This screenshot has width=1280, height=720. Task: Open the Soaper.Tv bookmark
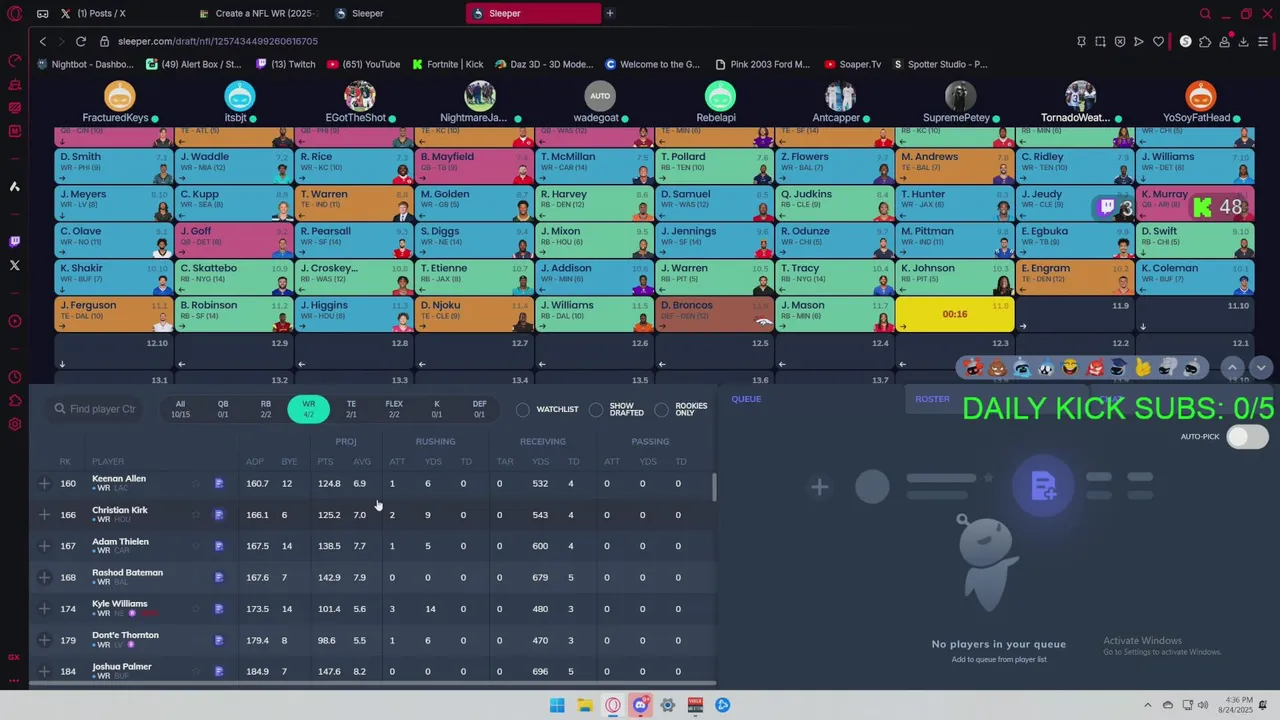tap(853, 64)
